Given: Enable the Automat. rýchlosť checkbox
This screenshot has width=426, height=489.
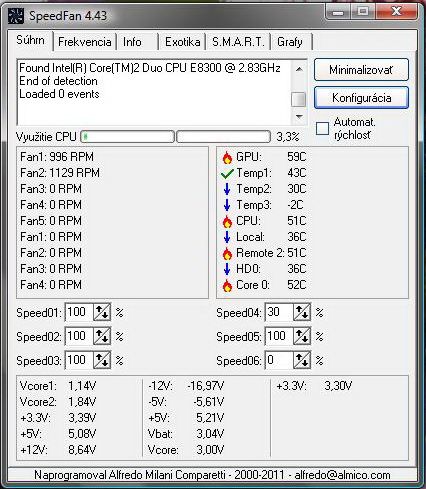Looking at the screenshot, I should pos(322,128).
